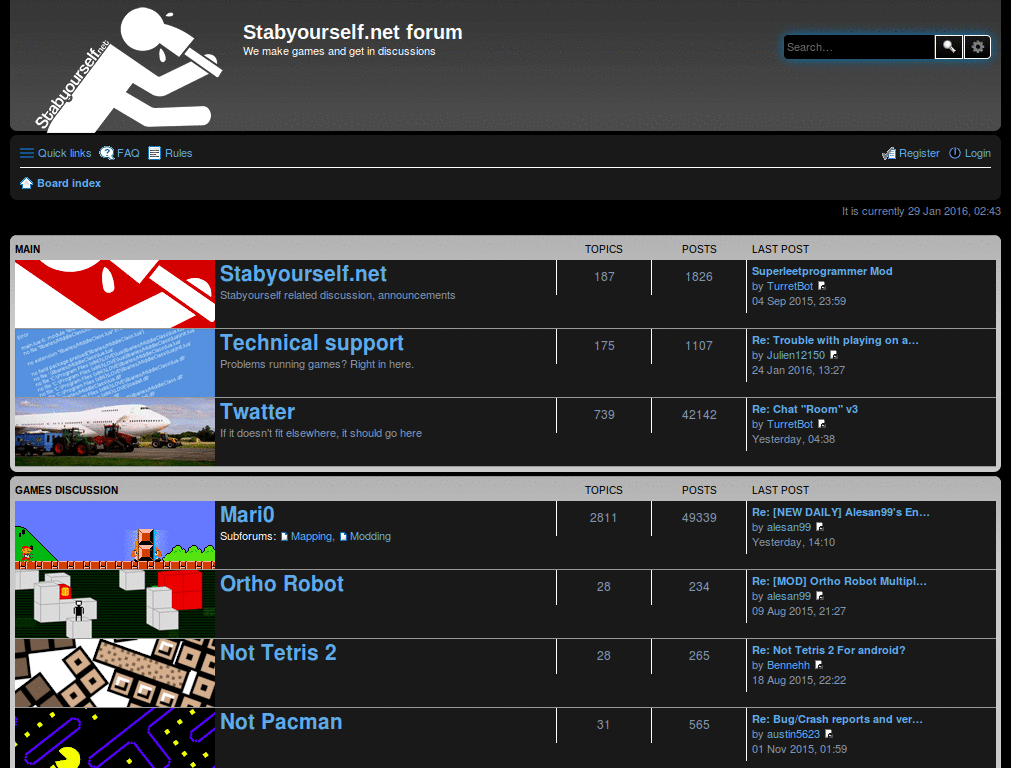Screen dimensions: 1024x768
Task: Open the Quick links menu
Action: [x=55, y=153]
